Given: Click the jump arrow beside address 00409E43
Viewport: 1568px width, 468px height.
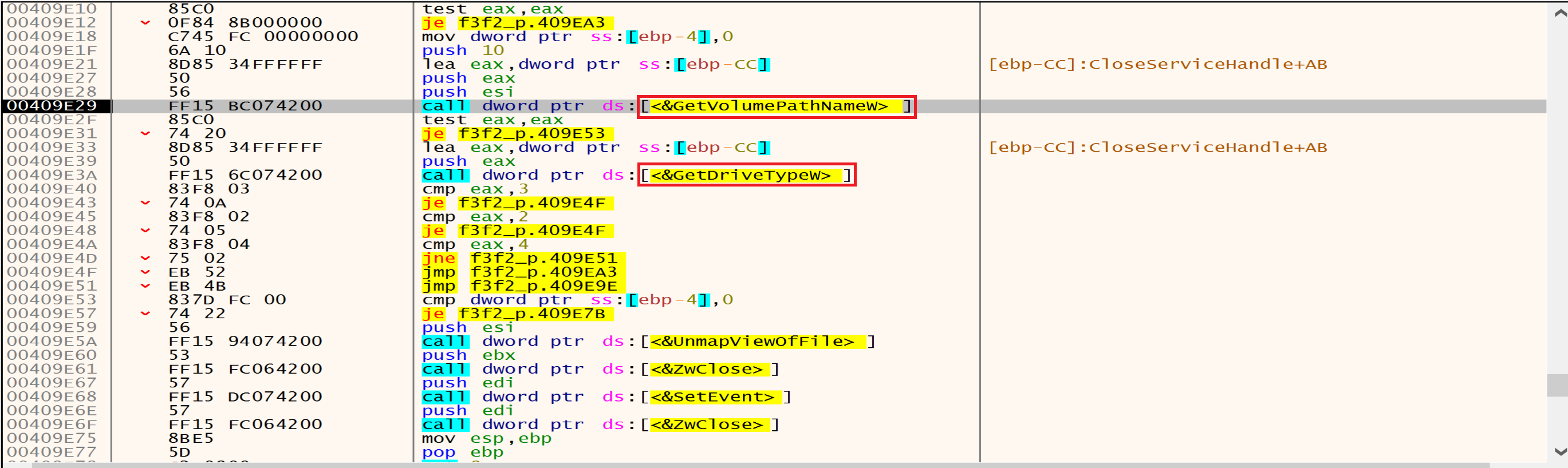Looking at the screenshot, I should [145, 203].
